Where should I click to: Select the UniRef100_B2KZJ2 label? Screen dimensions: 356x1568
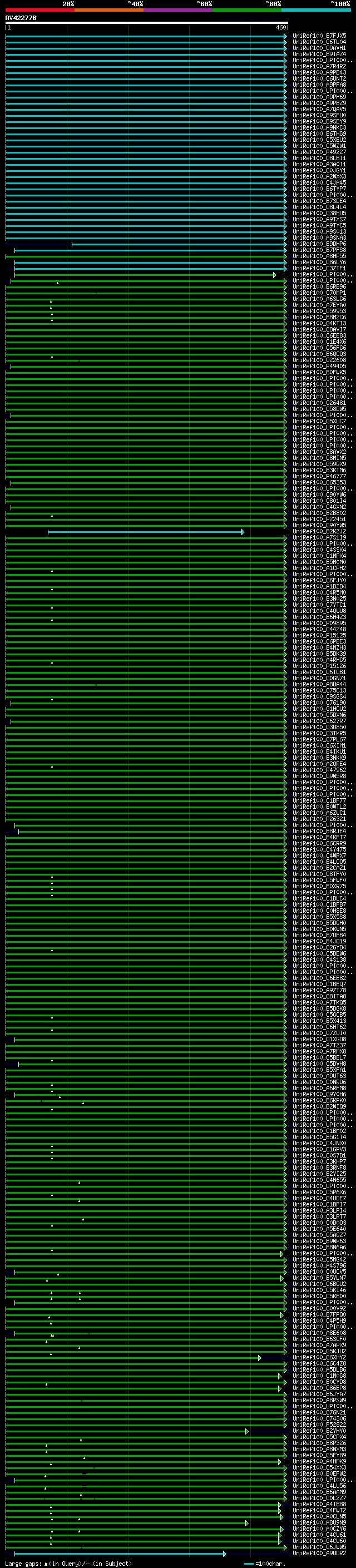click(x=319, y=531)
